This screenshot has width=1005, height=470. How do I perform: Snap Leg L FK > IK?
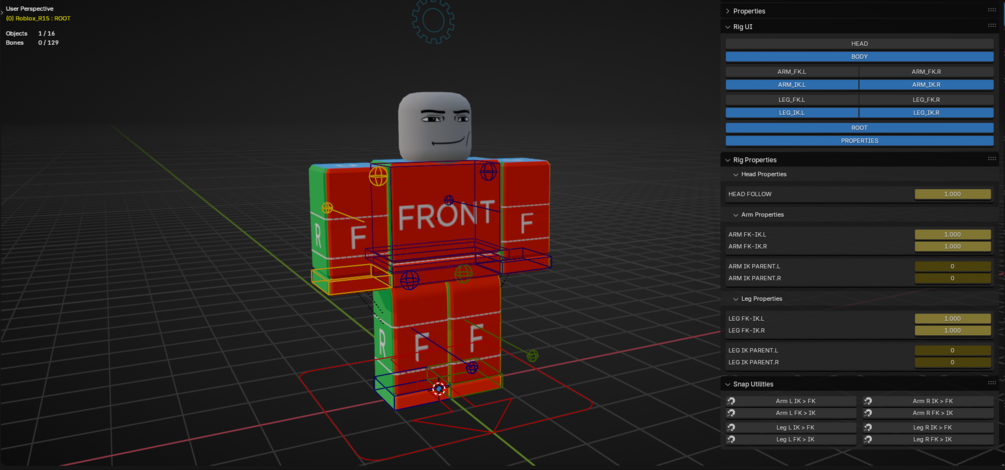[x=791, y=440]
